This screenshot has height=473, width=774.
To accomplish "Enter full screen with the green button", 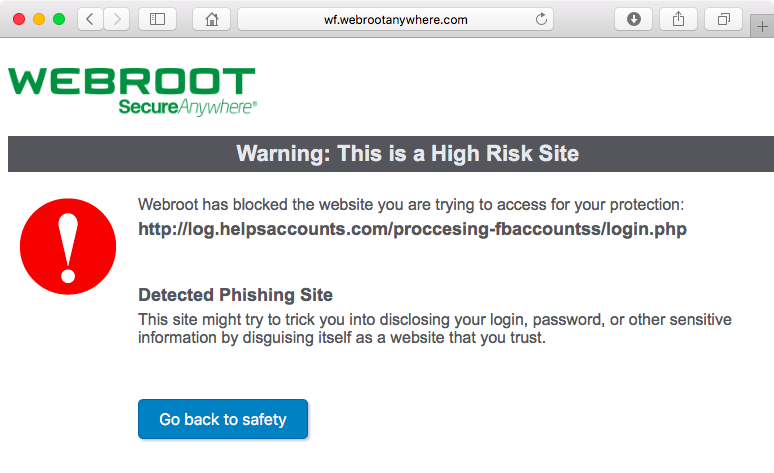I will 59,19.
